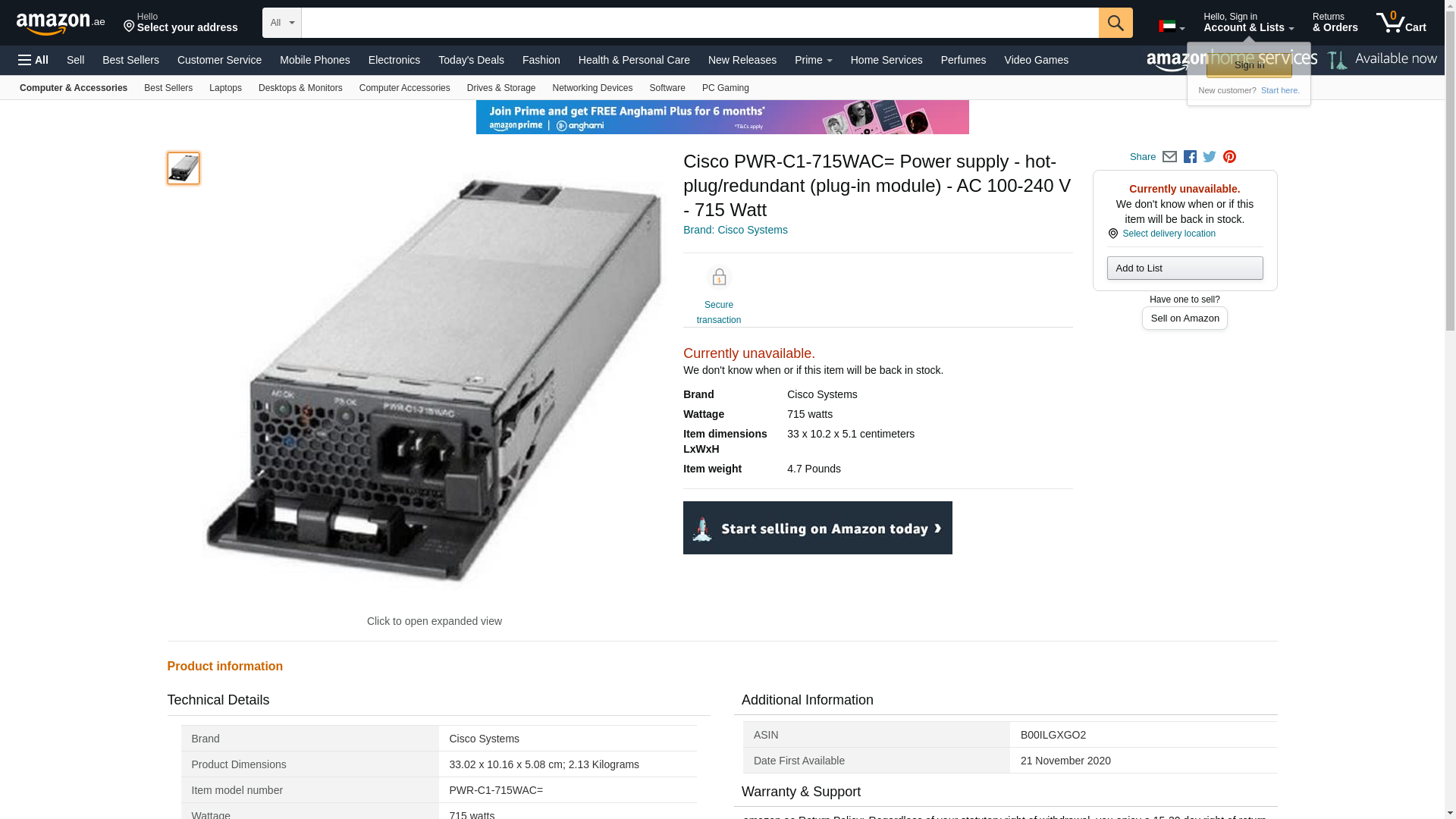Click the Add to List button
Viewport: 1456px width, 819px height.
[x=1184, y=268]
